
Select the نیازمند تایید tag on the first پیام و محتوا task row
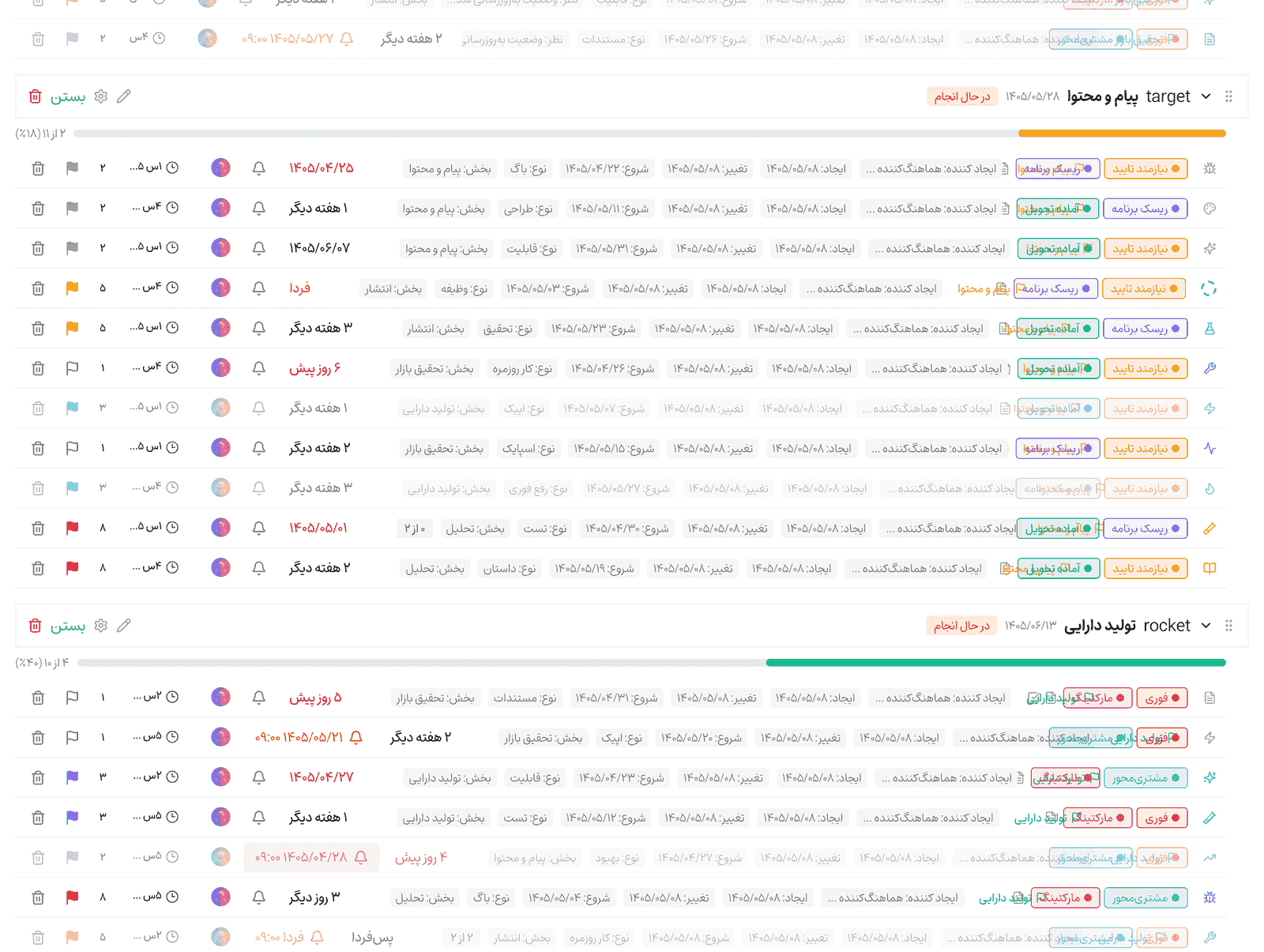[x=1145, y=169]
